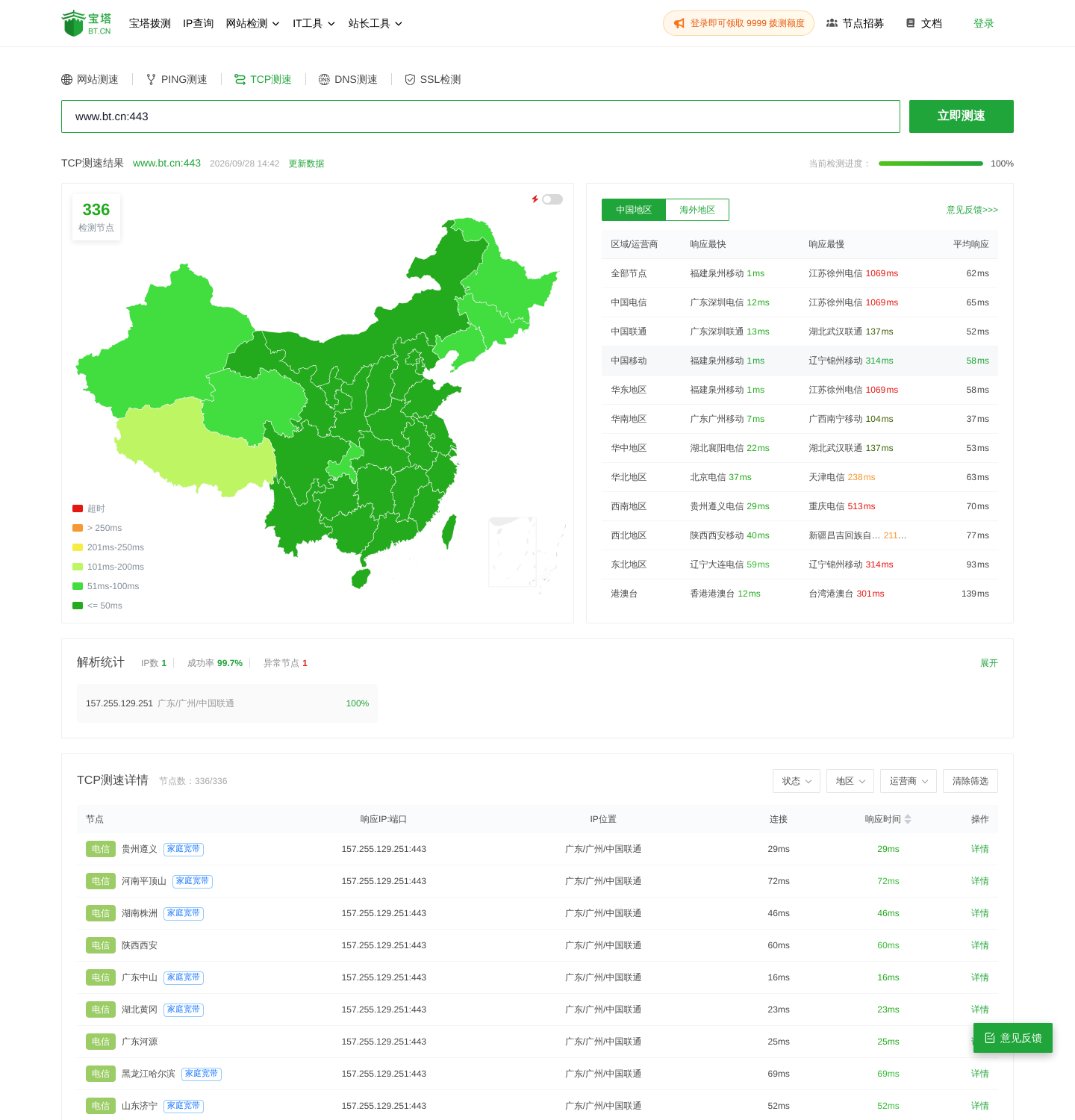
Task: Click the SSL check shield icon
Action: pyautogui.click(x=410, y=80)
